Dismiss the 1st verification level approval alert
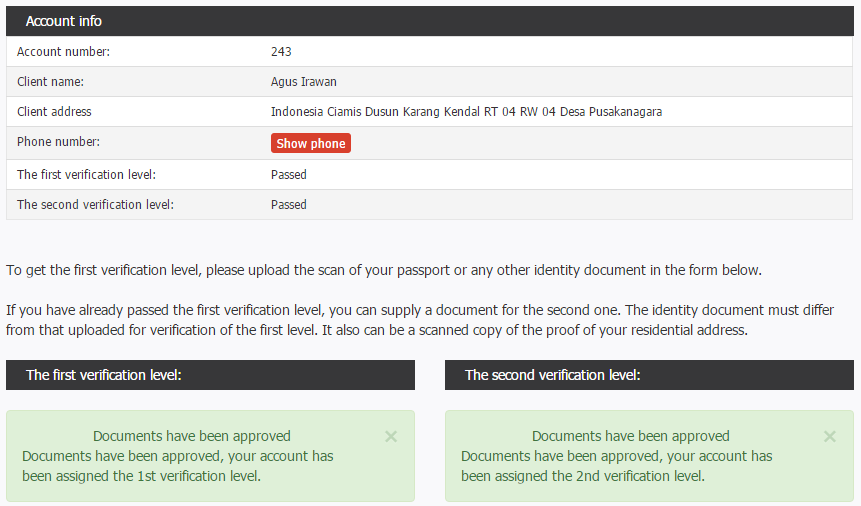Screen dimensions: 861x506 [x=391, y=437]
